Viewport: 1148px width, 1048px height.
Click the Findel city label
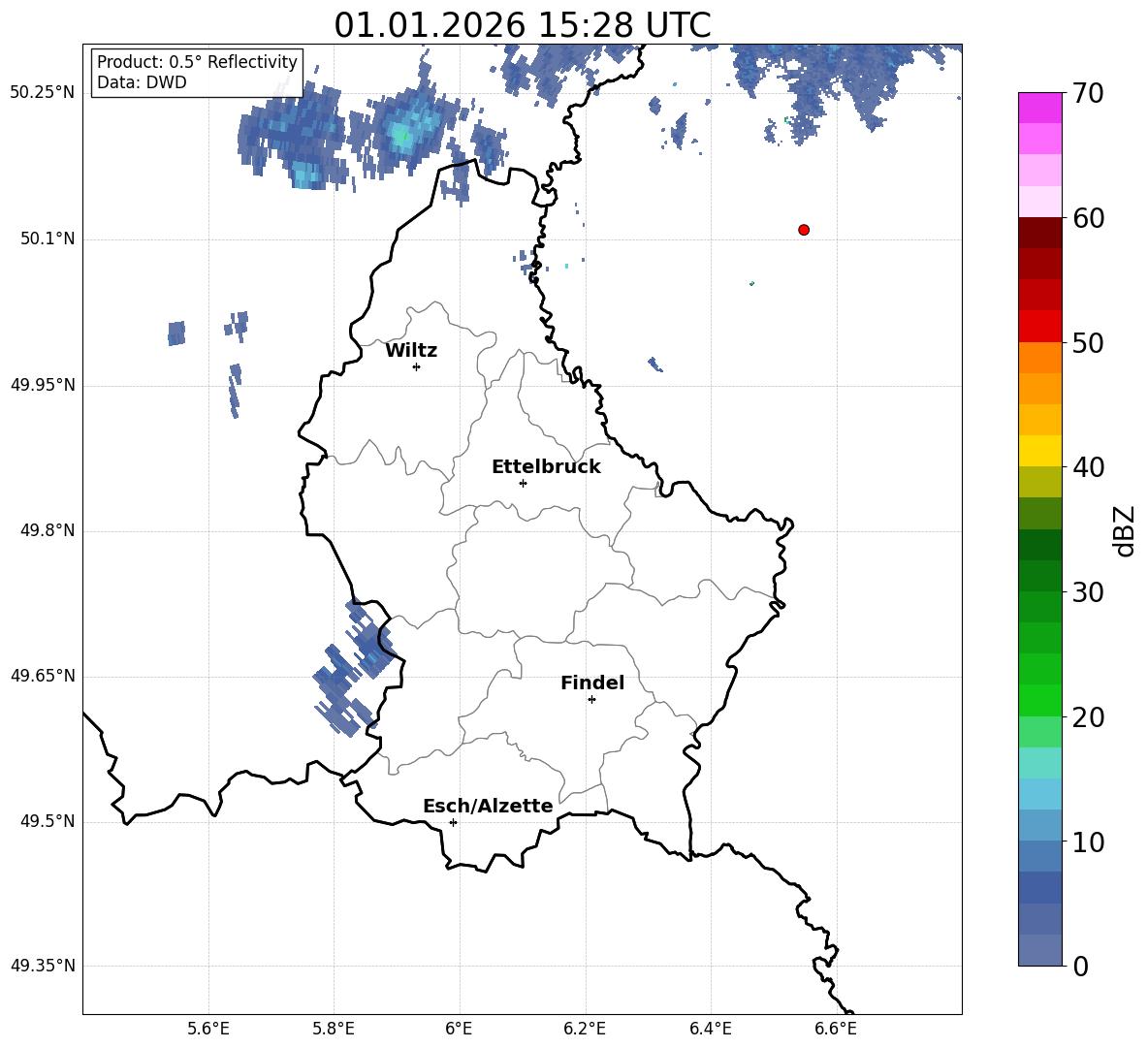coord(592,683)
